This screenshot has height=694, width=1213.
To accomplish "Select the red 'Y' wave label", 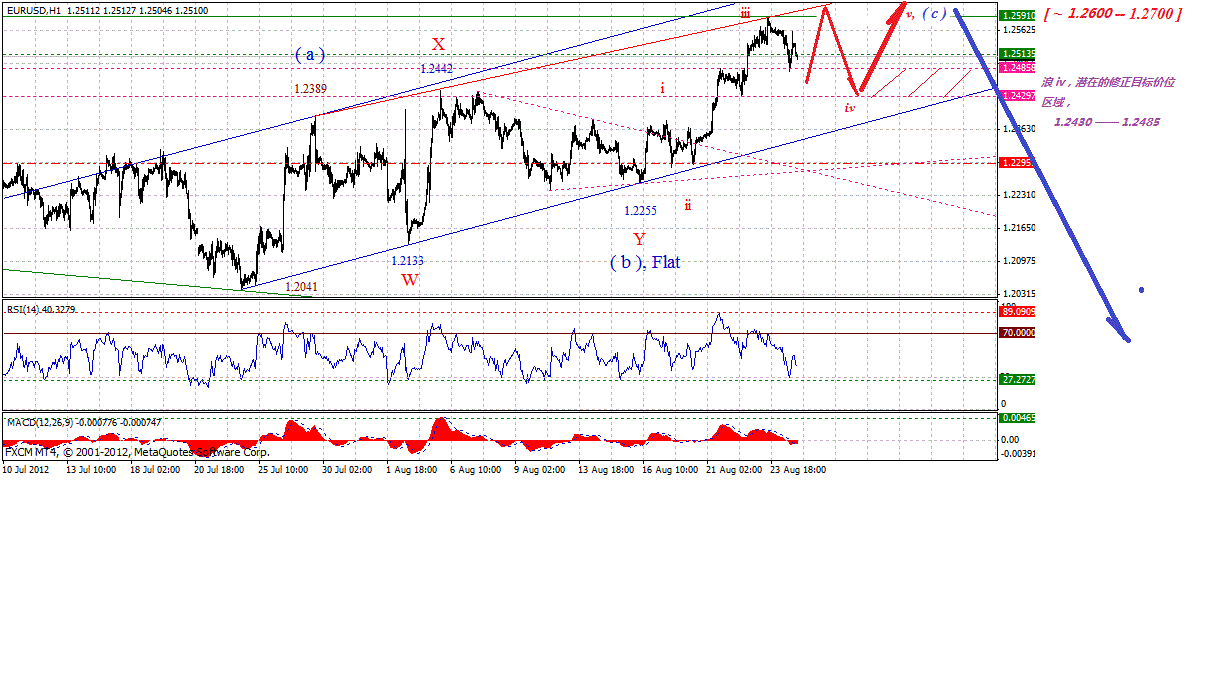I will coord(639,239).
